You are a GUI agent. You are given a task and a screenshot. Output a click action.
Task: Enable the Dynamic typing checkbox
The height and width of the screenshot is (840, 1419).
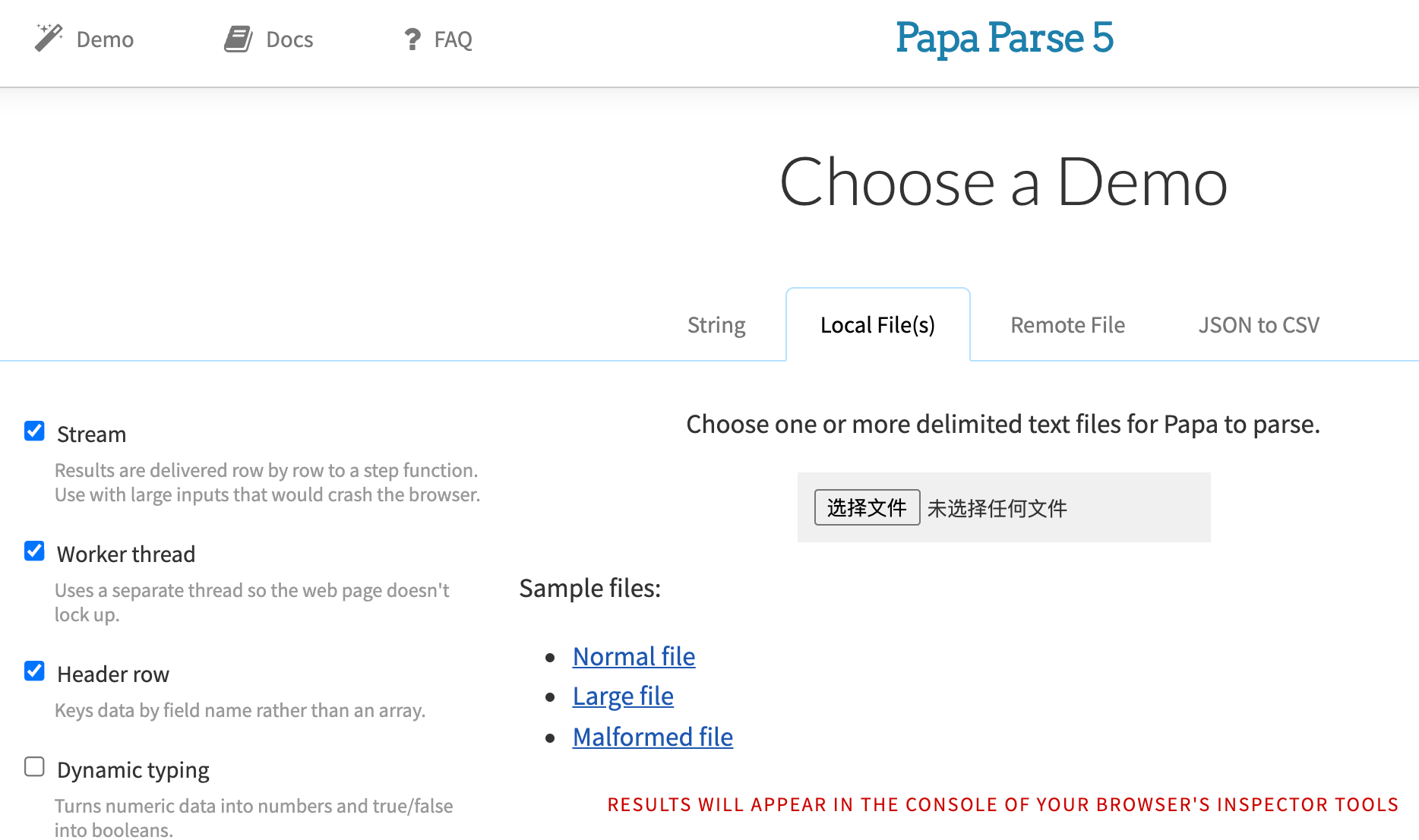pyautogui.click(x=34, y=767)
